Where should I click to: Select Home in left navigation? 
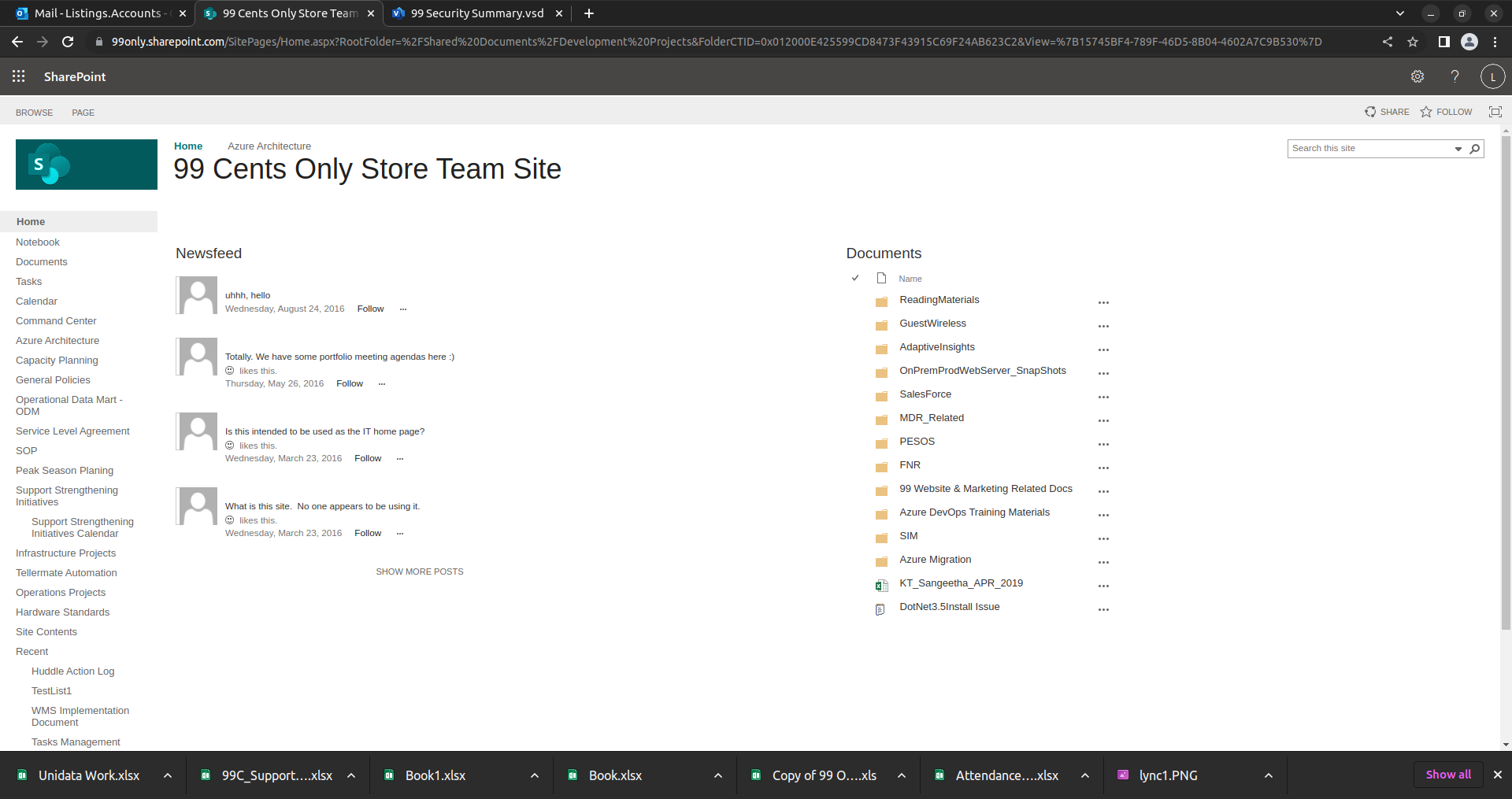tap(31, 222)
